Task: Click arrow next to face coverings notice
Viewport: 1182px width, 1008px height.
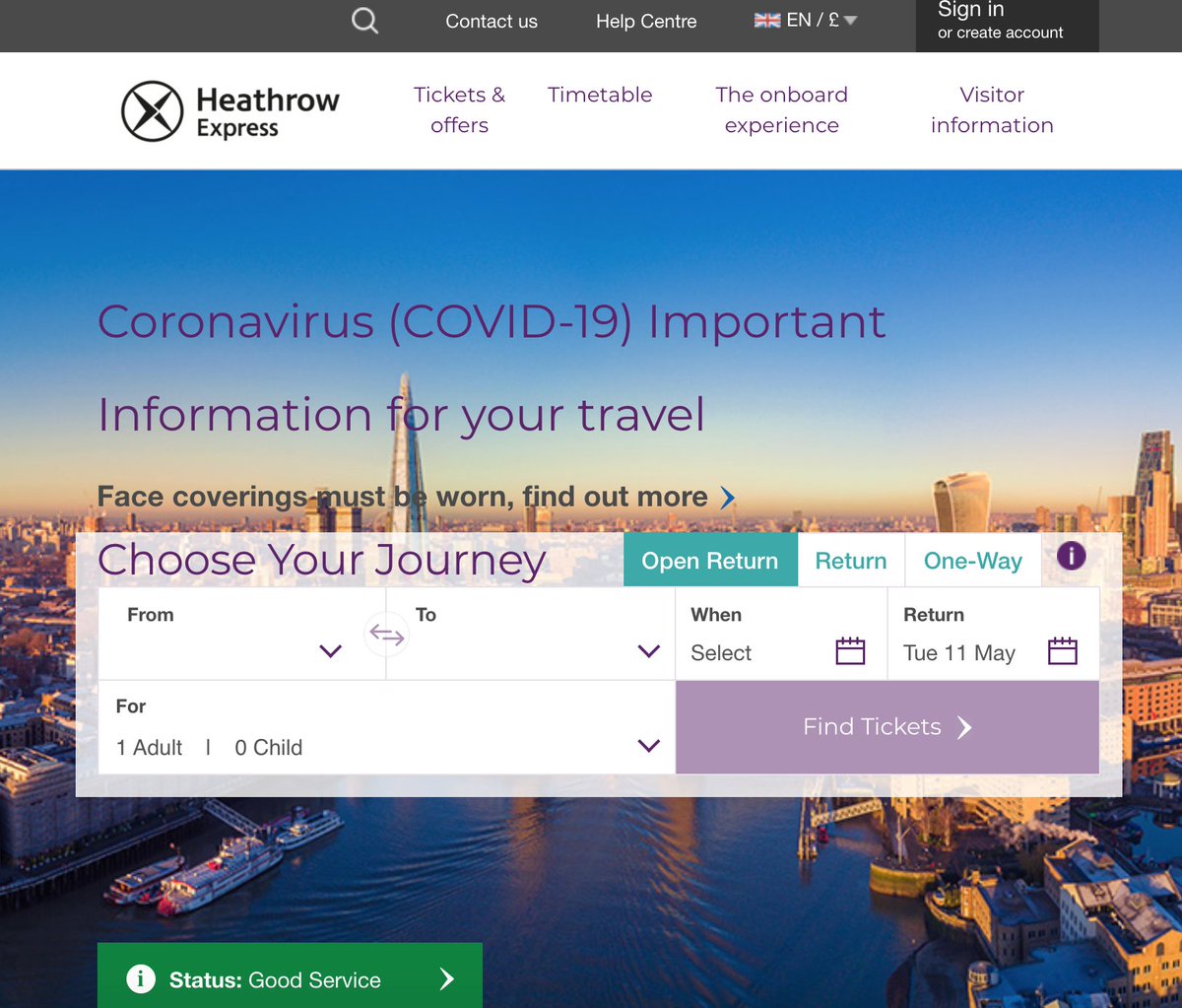Action: pyautogui.click(x=728, y=497)
